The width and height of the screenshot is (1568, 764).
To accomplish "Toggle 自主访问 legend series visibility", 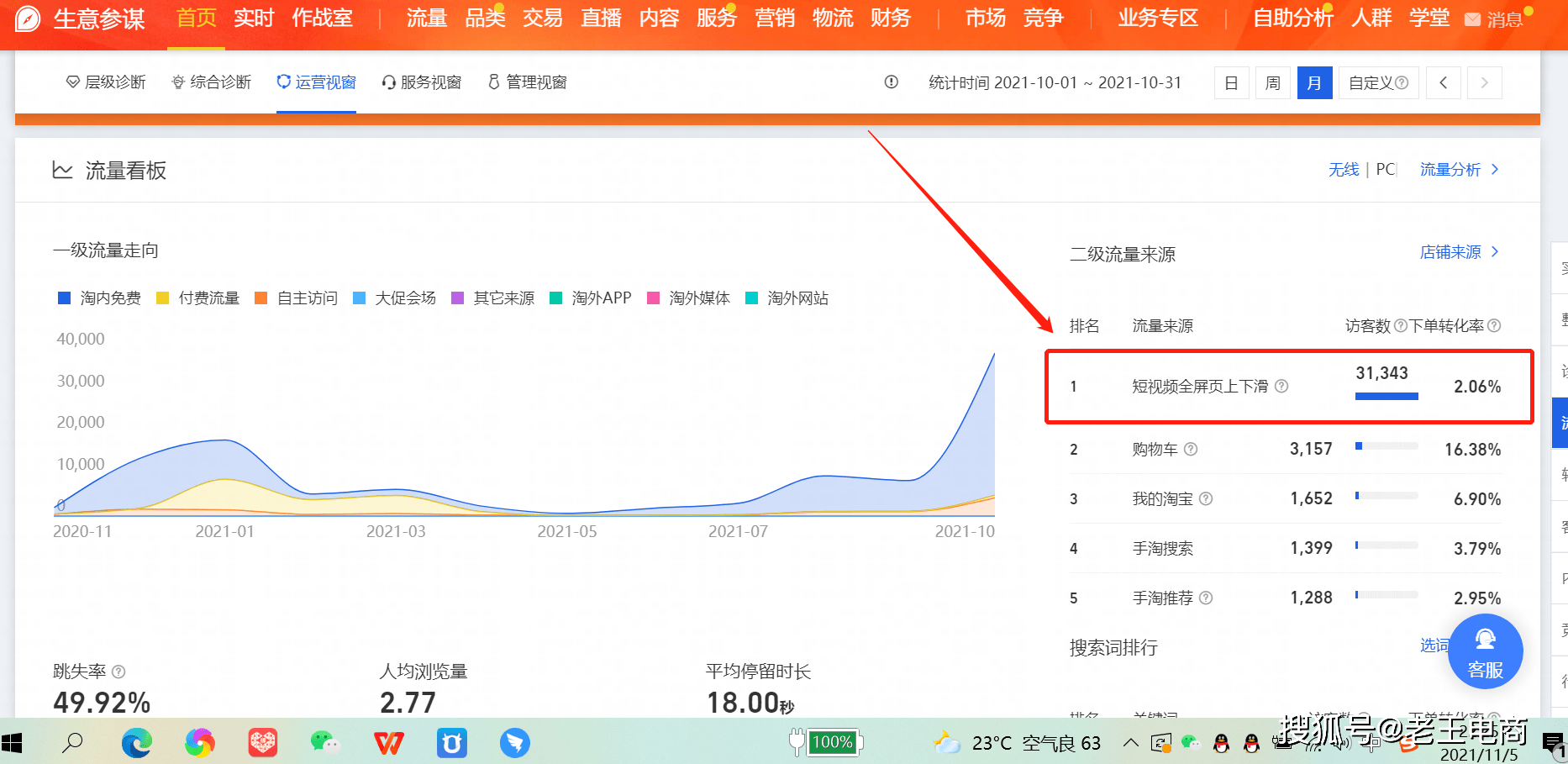I will click(297, 298).
